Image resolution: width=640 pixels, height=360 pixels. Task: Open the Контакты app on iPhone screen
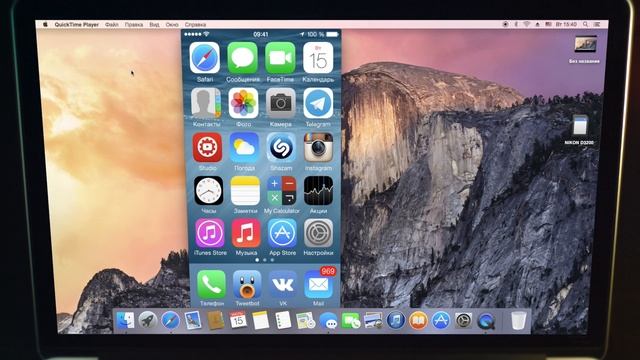tap(206, 102)
